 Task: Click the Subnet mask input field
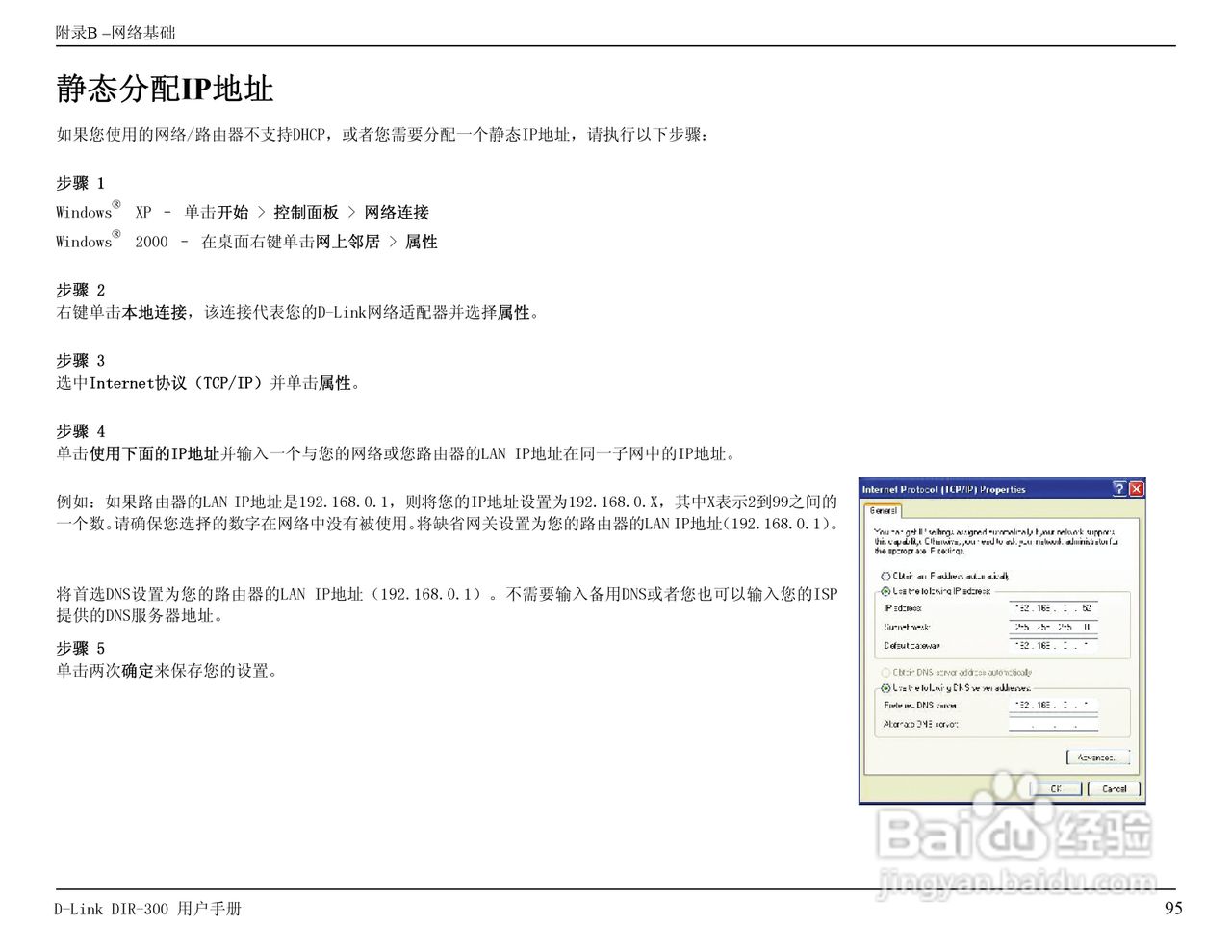click(1053, 627)
